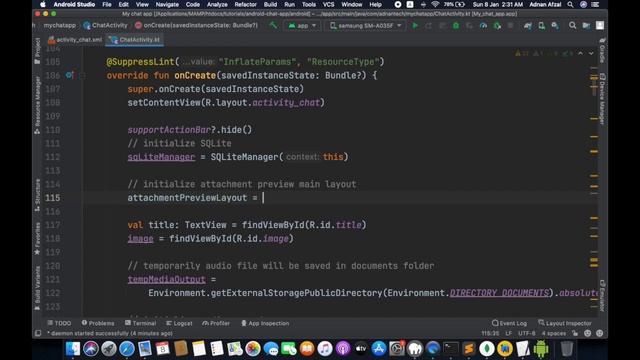Open the Logcat tool window

click(x=179, y=323)
